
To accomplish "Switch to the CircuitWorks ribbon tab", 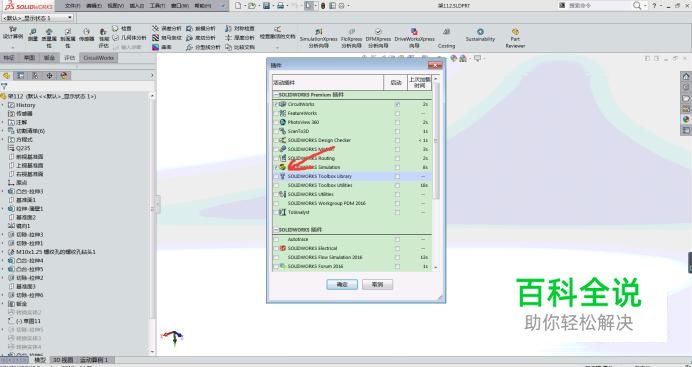I will click(x=99, y=58).
